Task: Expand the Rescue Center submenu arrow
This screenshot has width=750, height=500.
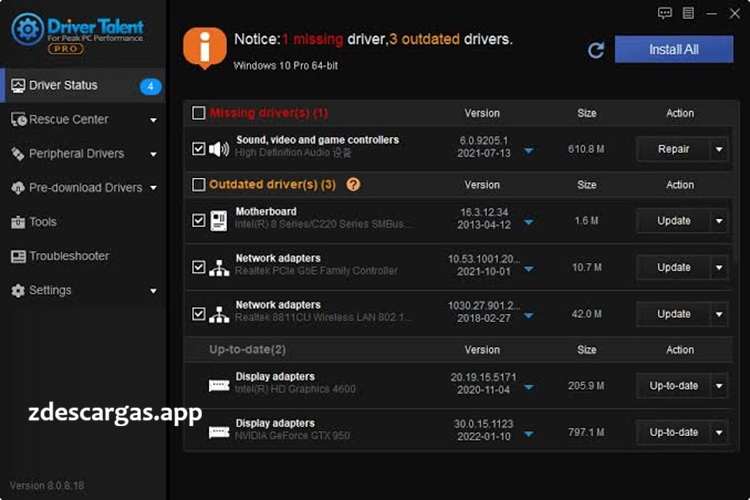Action: [x=153, y=120]
